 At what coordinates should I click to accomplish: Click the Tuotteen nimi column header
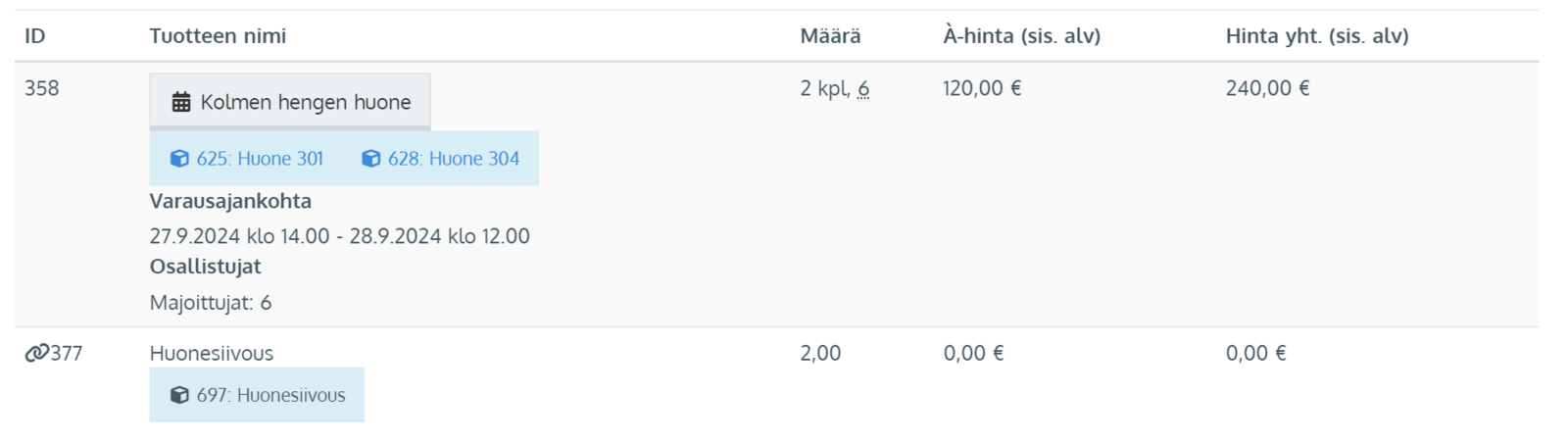(x=218, y=36)
